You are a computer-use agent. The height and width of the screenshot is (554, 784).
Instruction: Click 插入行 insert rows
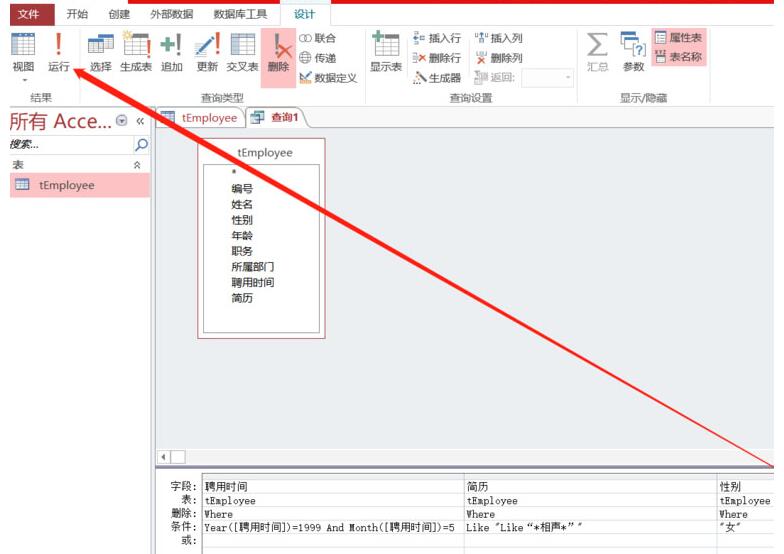pyautogui.click(x=437, y=38)
